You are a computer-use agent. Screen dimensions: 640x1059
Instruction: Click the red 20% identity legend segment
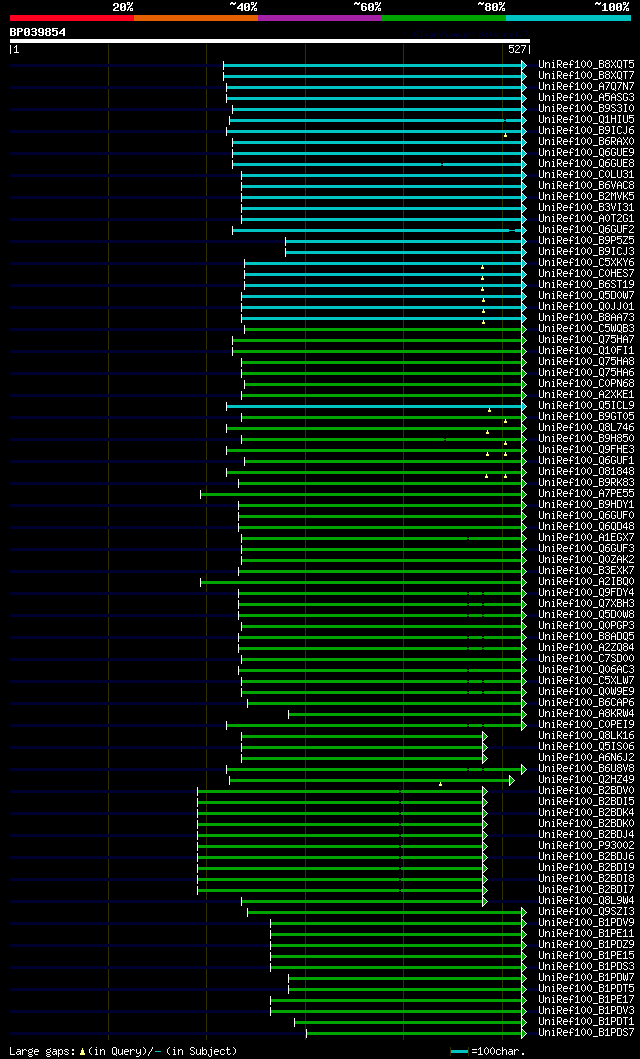pos(72,17)
